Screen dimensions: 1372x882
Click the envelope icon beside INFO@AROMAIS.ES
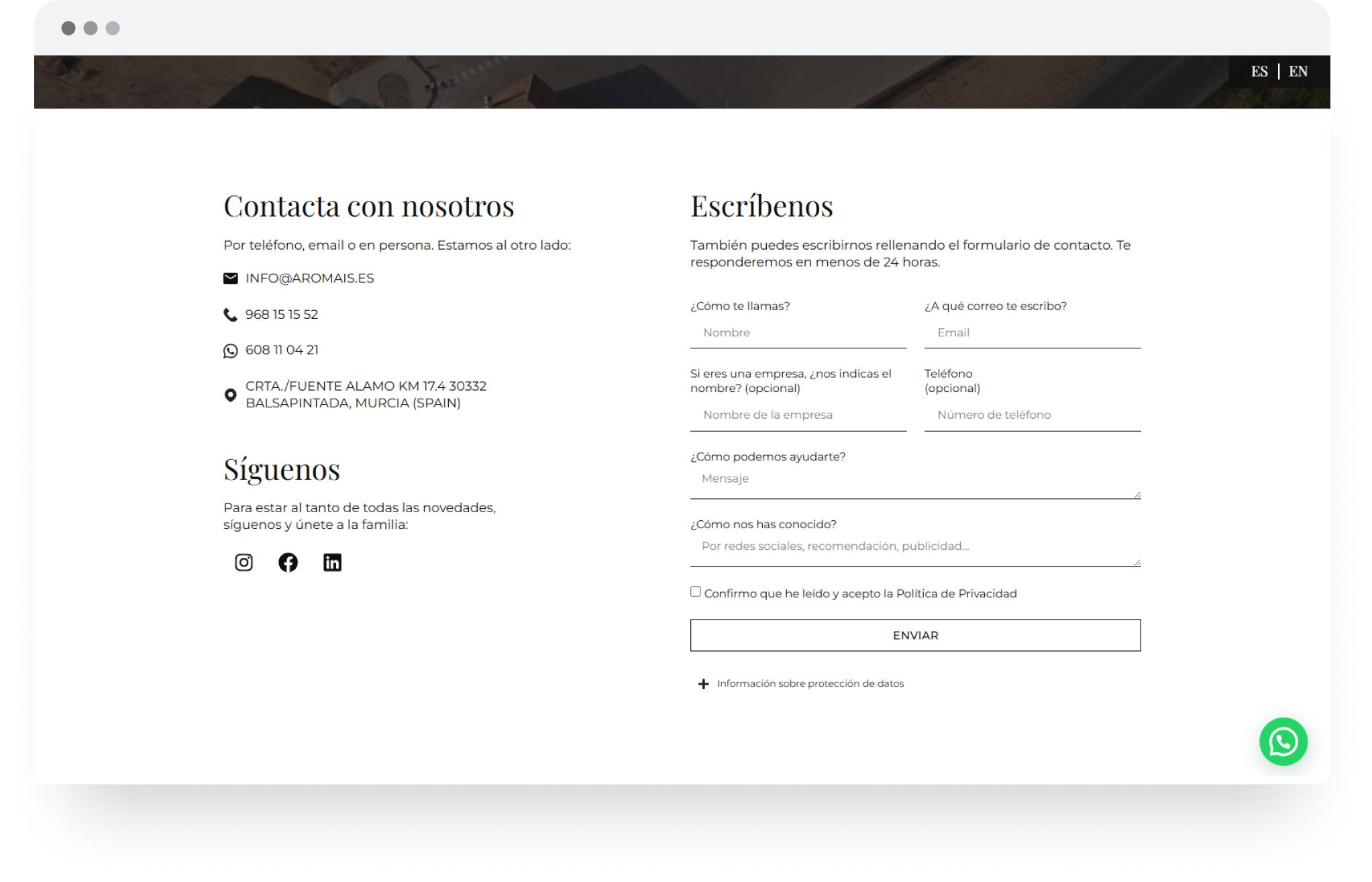click(x=230, y=279)
